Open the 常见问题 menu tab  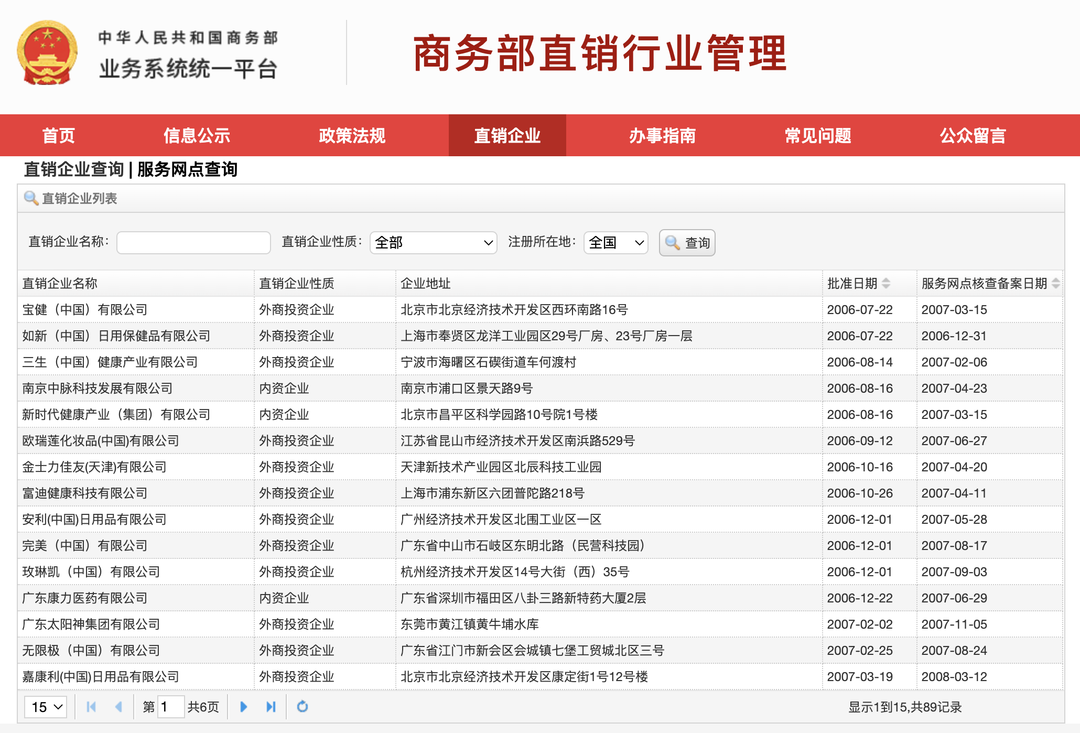[x=818, y=136]
